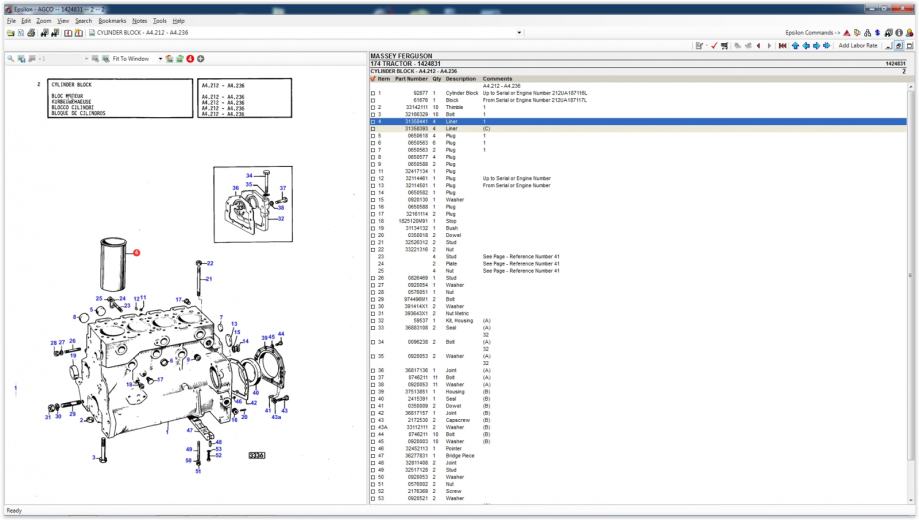Click the Add Labor Rate button
The image size is (919, 520).
[857, 46]
